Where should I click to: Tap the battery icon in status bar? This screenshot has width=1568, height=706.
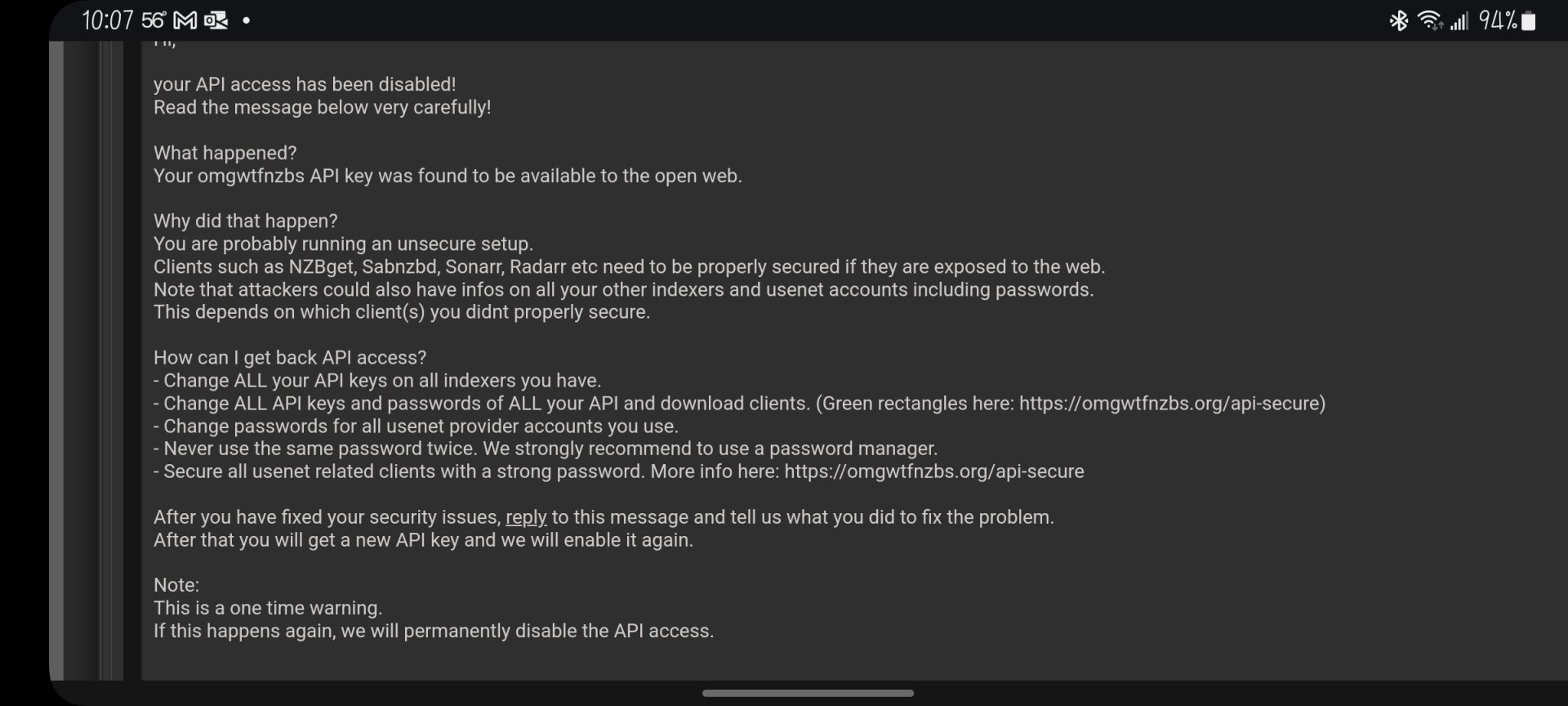[x=1529, y=21]
